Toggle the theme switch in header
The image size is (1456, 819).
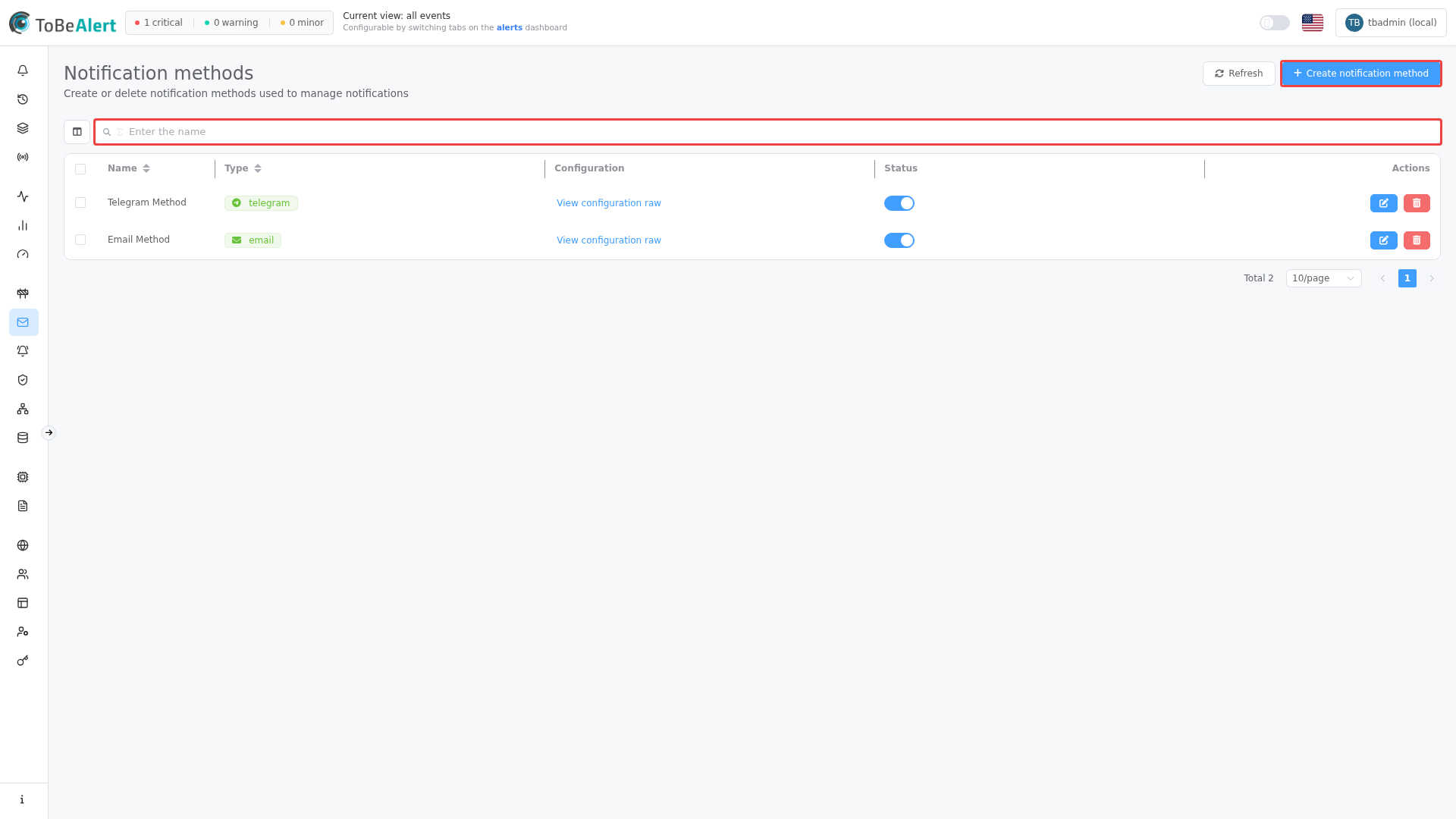[1275, 23]
